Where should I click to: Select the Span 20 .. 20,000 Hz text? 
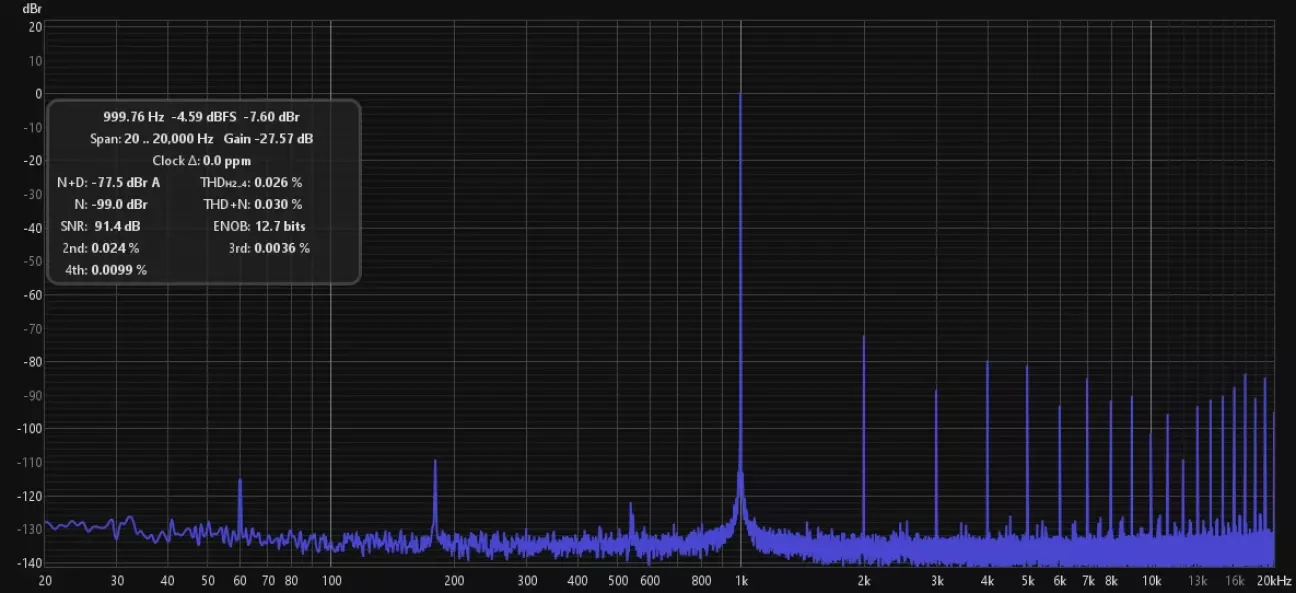[x=151, y=139]
